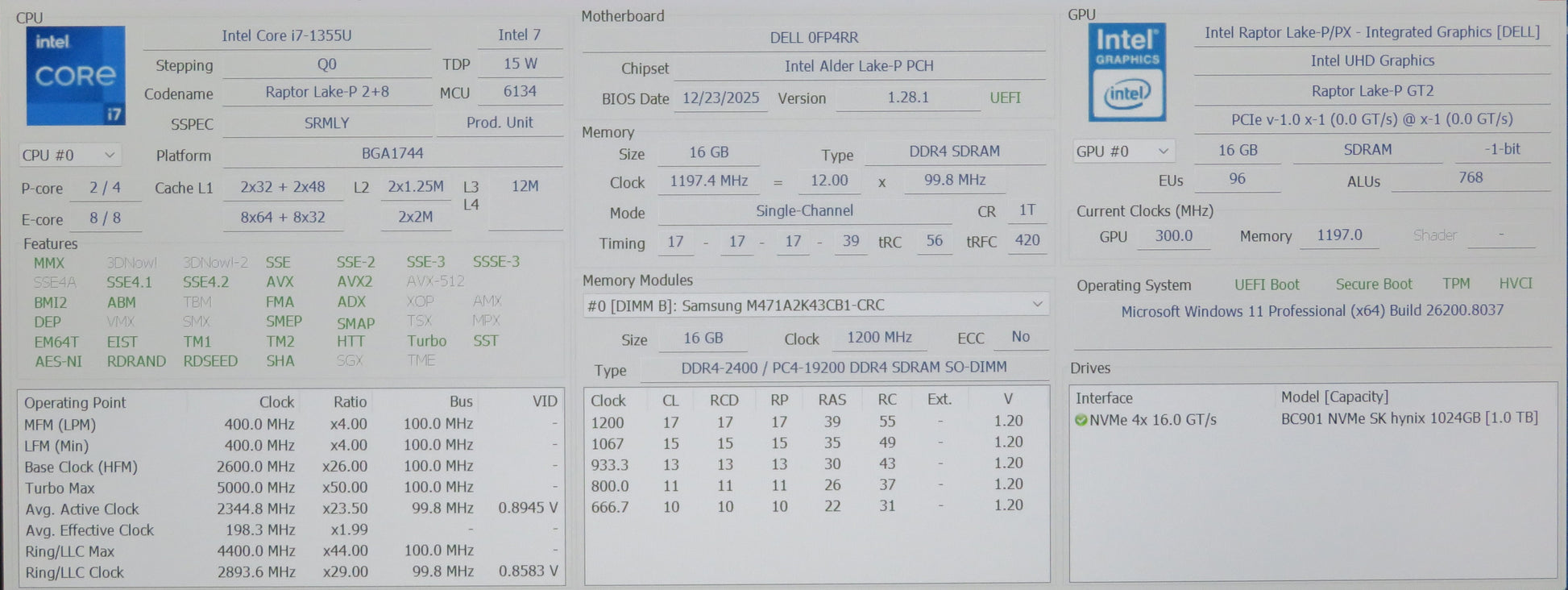Click the Operating Point column header

pos(75,402)
